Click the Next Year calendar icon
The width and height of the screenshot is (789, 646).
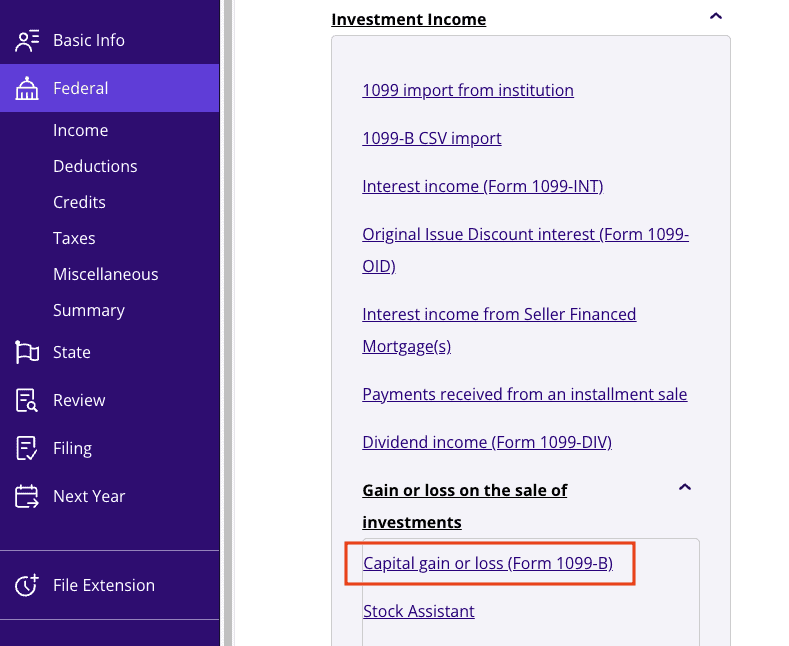(x=27, y=497)
